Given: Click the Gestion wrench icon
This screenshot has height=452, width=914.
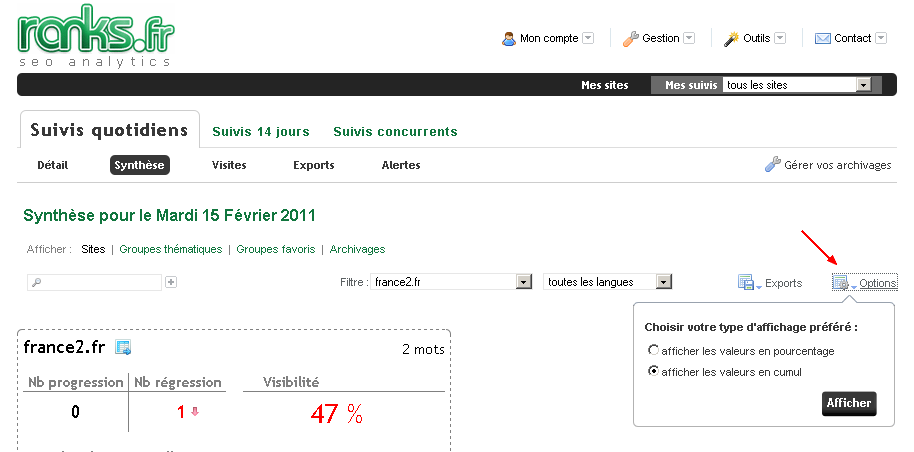Looking at the screenshot, I should point(631,39).
